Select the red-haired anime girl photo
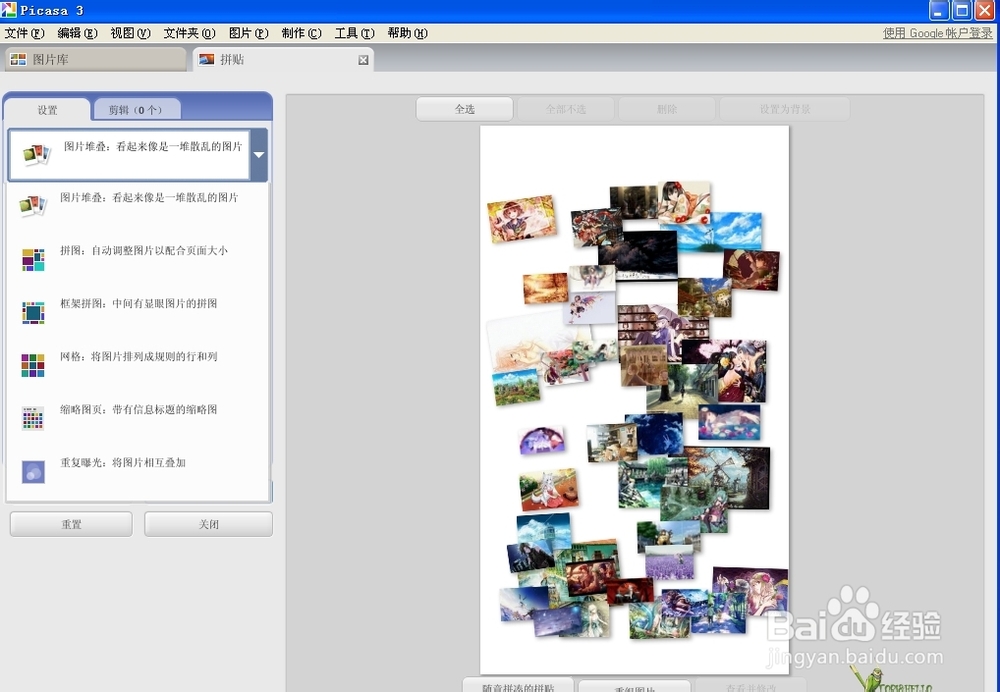 [x=521, y=219]
